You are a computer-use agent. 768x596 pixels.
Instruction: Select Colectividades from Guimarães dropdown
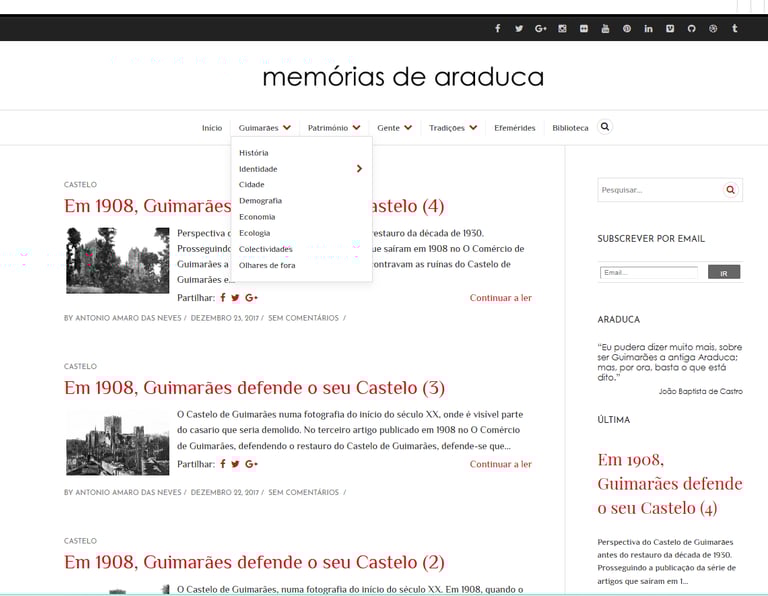265,249
